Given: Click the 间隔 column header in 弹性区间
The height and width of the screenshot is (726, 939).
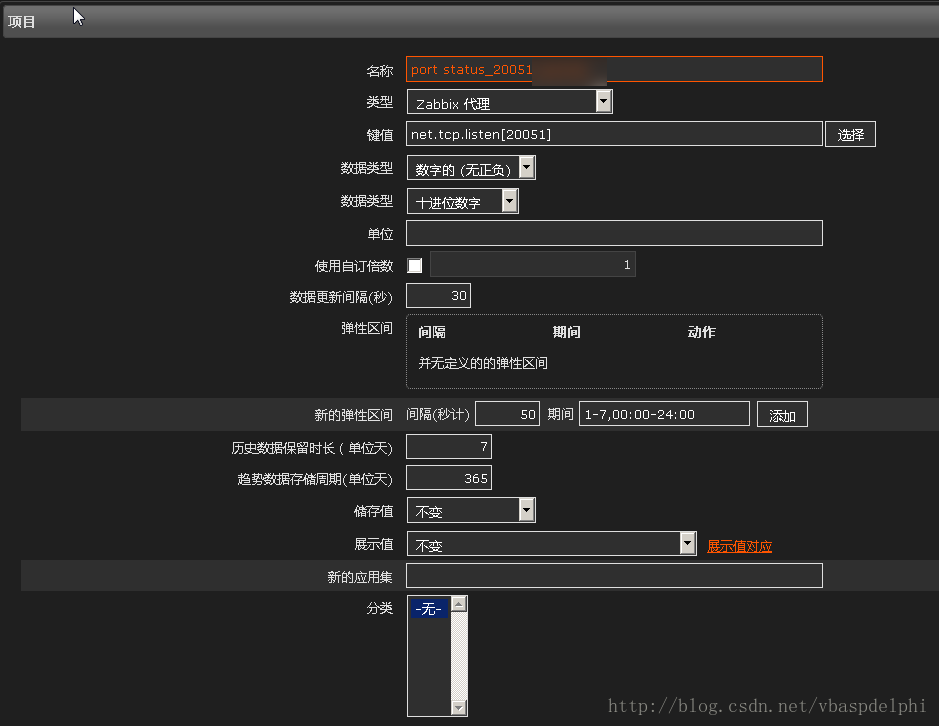Looking at the screenshot, I should (432, 332).
